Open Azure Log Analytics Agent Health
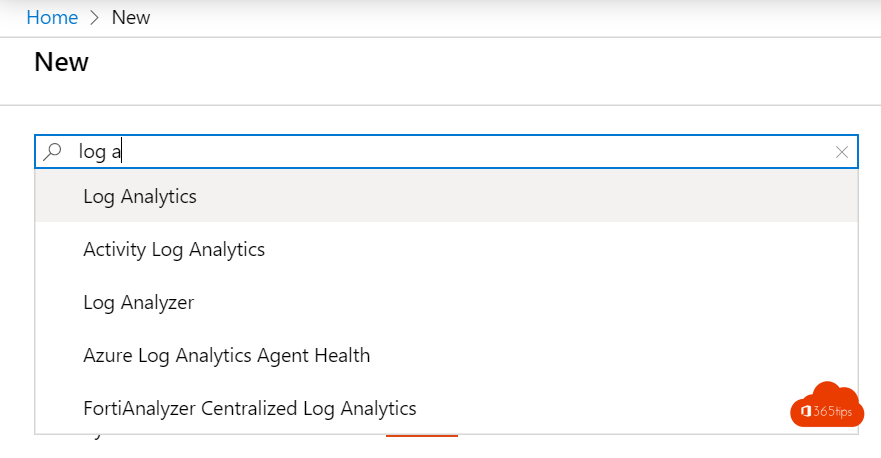The height and width of the screenshot is (458, 881). pos(226,355)
